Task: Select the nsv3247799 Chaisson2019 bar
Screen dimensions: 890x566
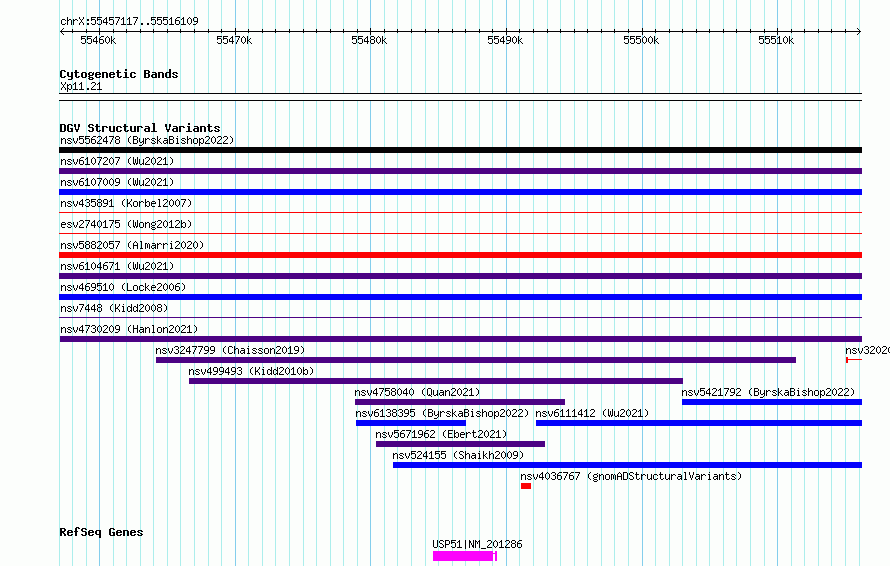Action: pyautogui.click(x=476, y=360)
